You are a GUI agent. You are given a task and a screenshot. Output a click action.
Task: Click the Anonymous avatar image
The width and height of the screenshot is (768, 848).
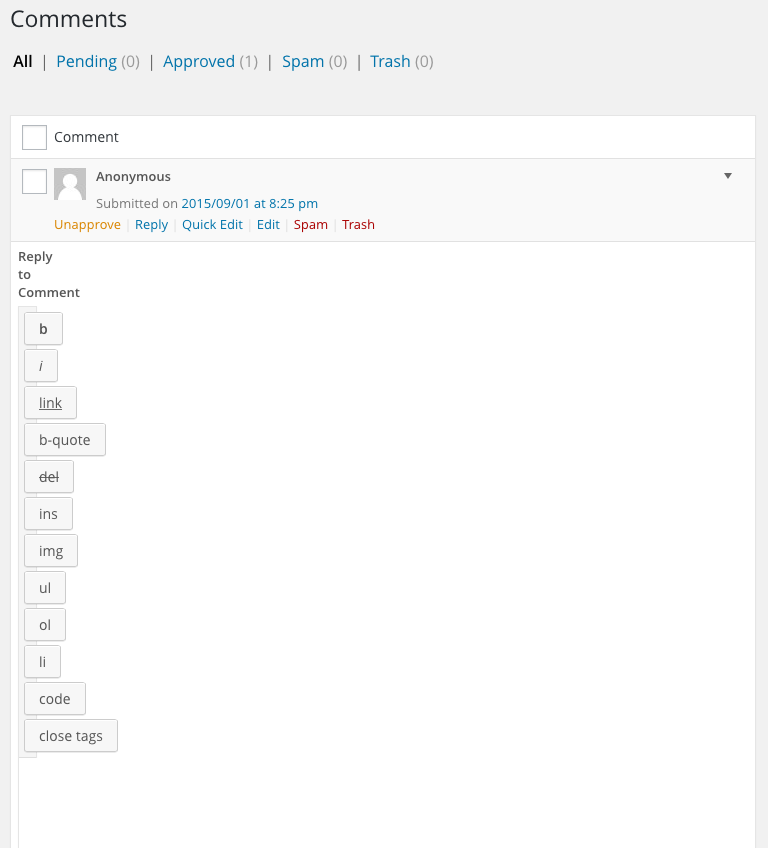point(70,184)
